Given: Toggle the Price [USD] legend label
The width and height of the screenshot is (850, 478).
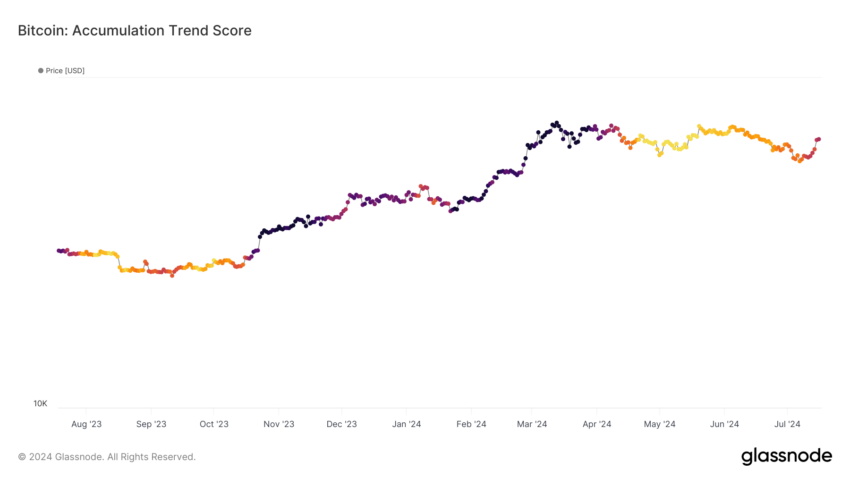Looking at the screenshot, I should pos(65,70).
